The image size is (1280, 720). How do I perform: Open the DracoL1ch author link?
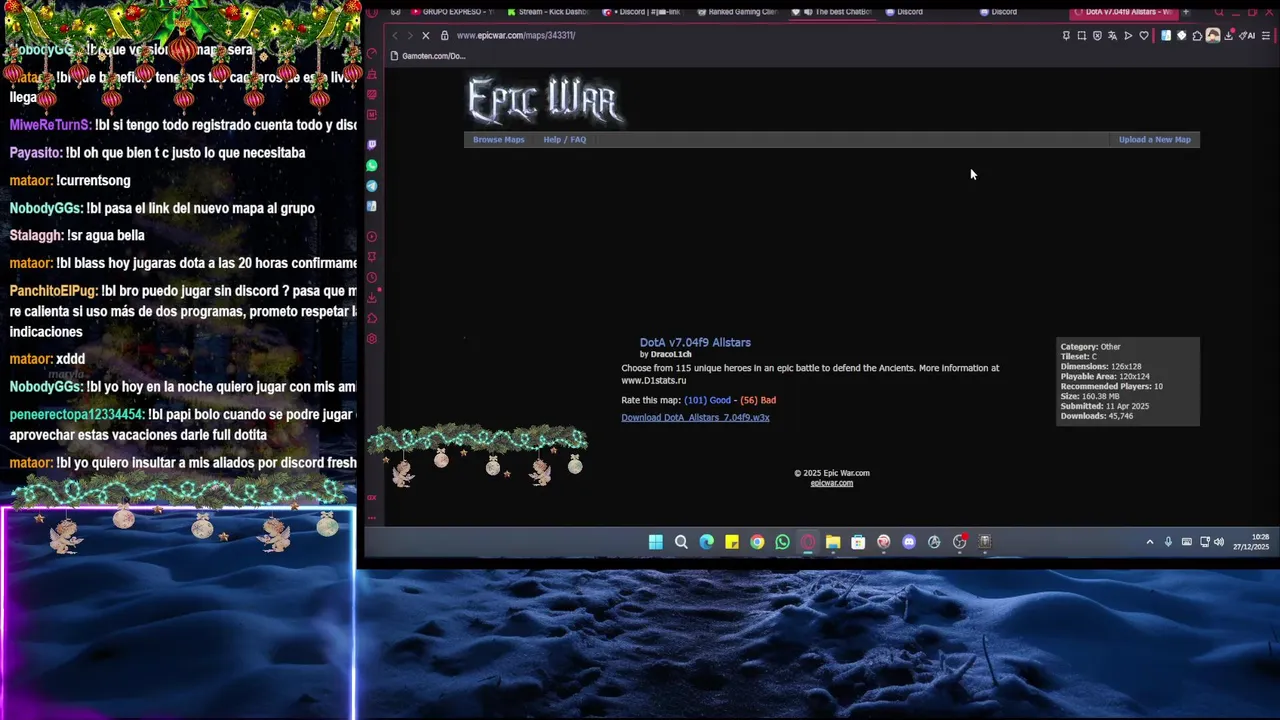(671, 355)
